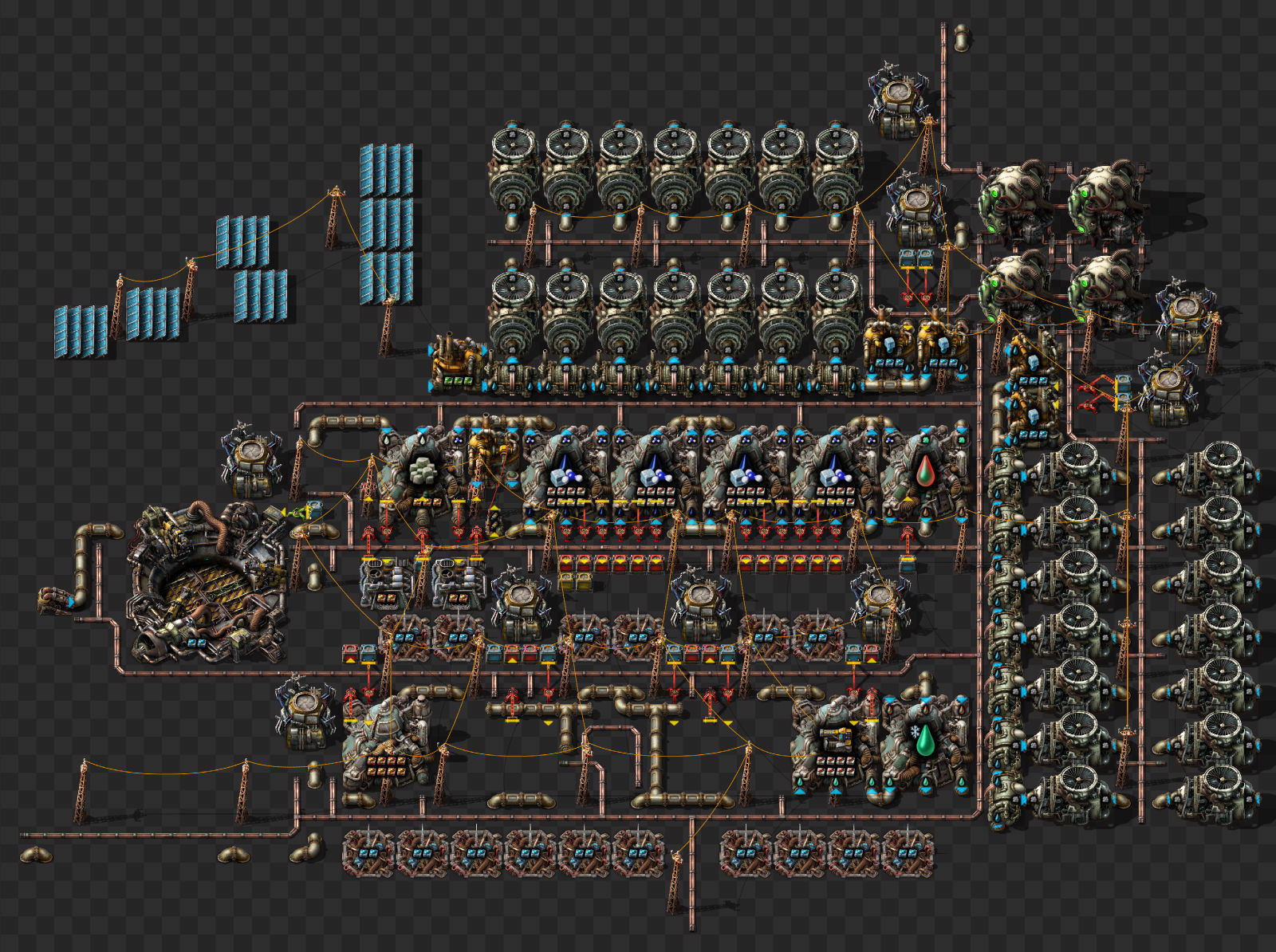The height and width of the screenshot is (952, 1276).
Task: Select roboport left of bottom-left cryogenic plant
Action: [x=305, y=714]
